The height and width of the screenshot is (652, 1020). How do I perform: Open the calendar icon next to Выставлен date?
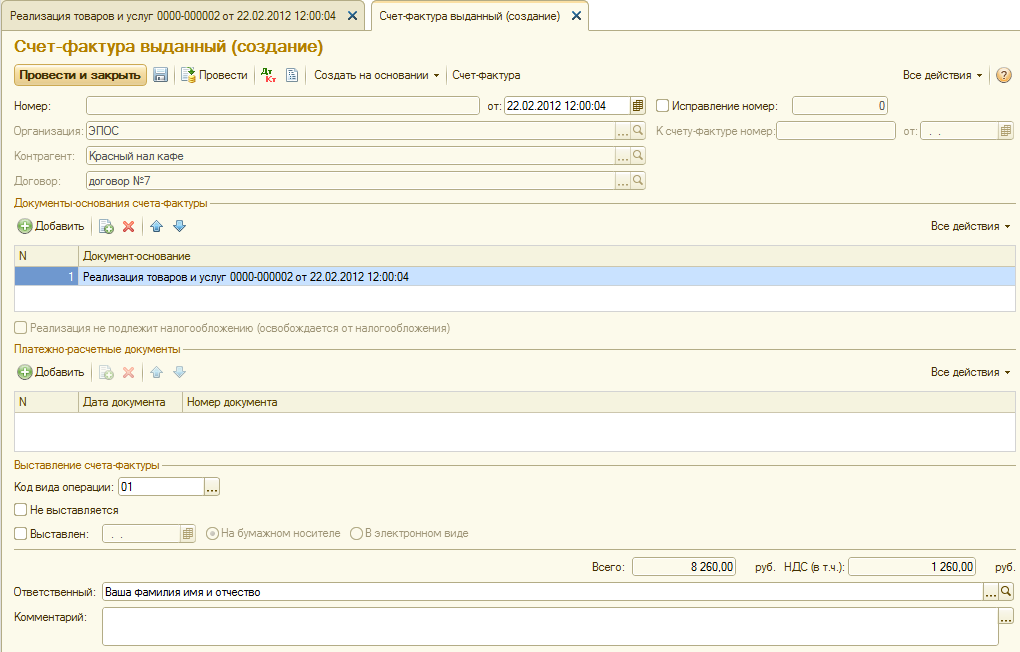(x=188, y=534)
